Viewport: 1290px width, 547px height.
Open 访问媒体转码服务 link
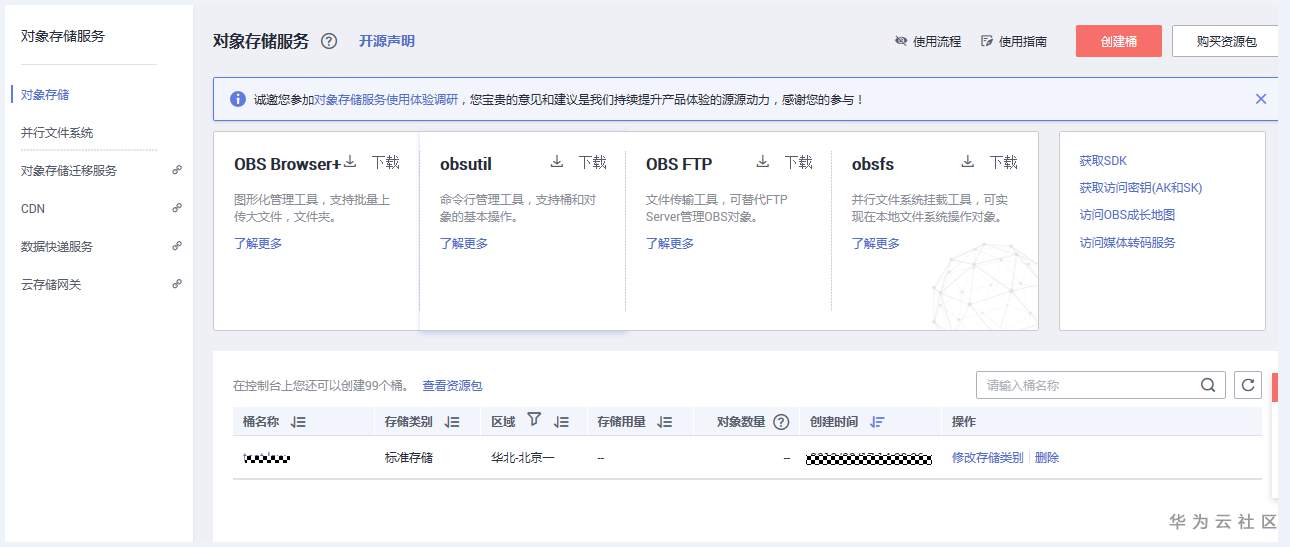pyautogui.click(x=1128, y=243)
